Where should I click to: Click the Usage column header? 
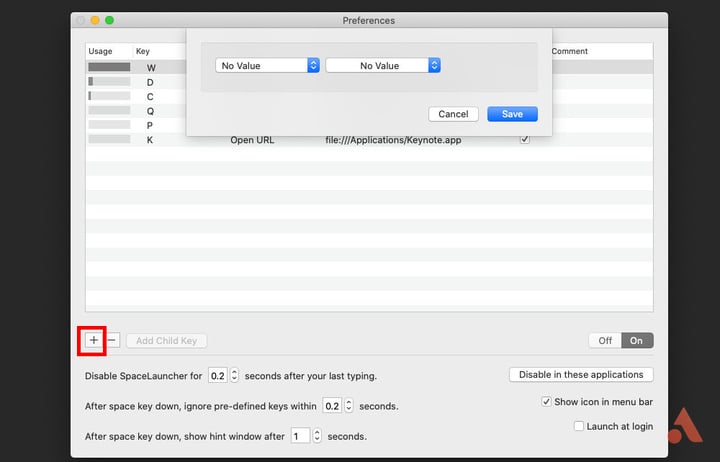tap(101, 51)
